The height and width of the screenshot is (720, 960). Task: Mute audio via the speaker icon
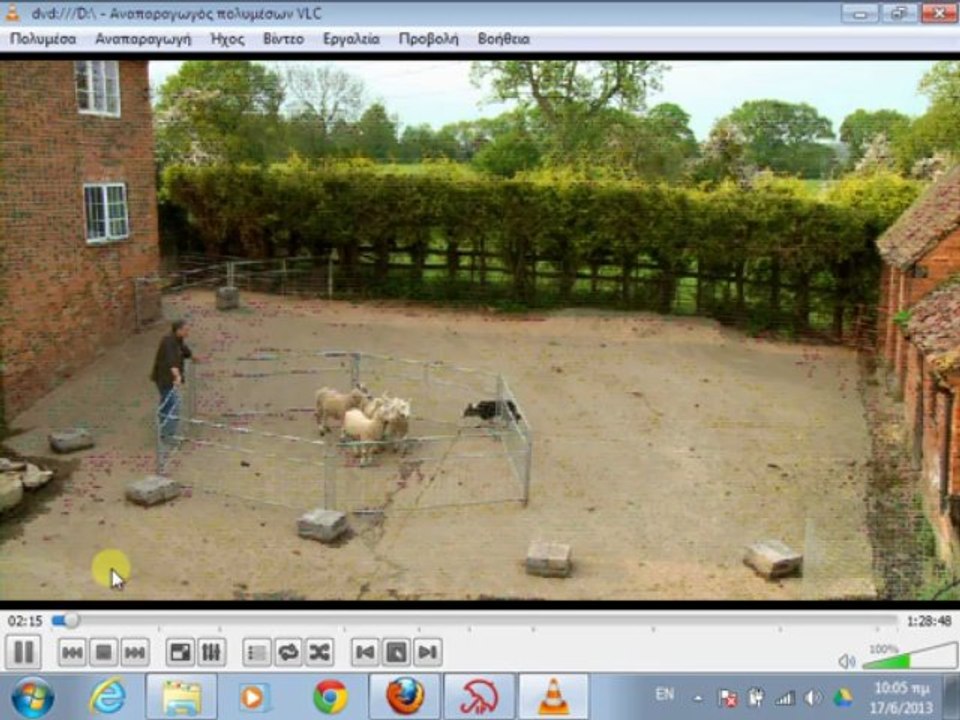point(847,661)
